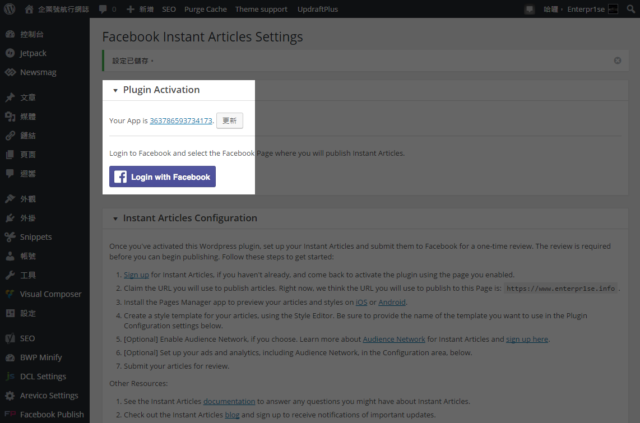Open Theme support in admin bar
The height and width of the screenshot is (423, 640).
[261, 9]
